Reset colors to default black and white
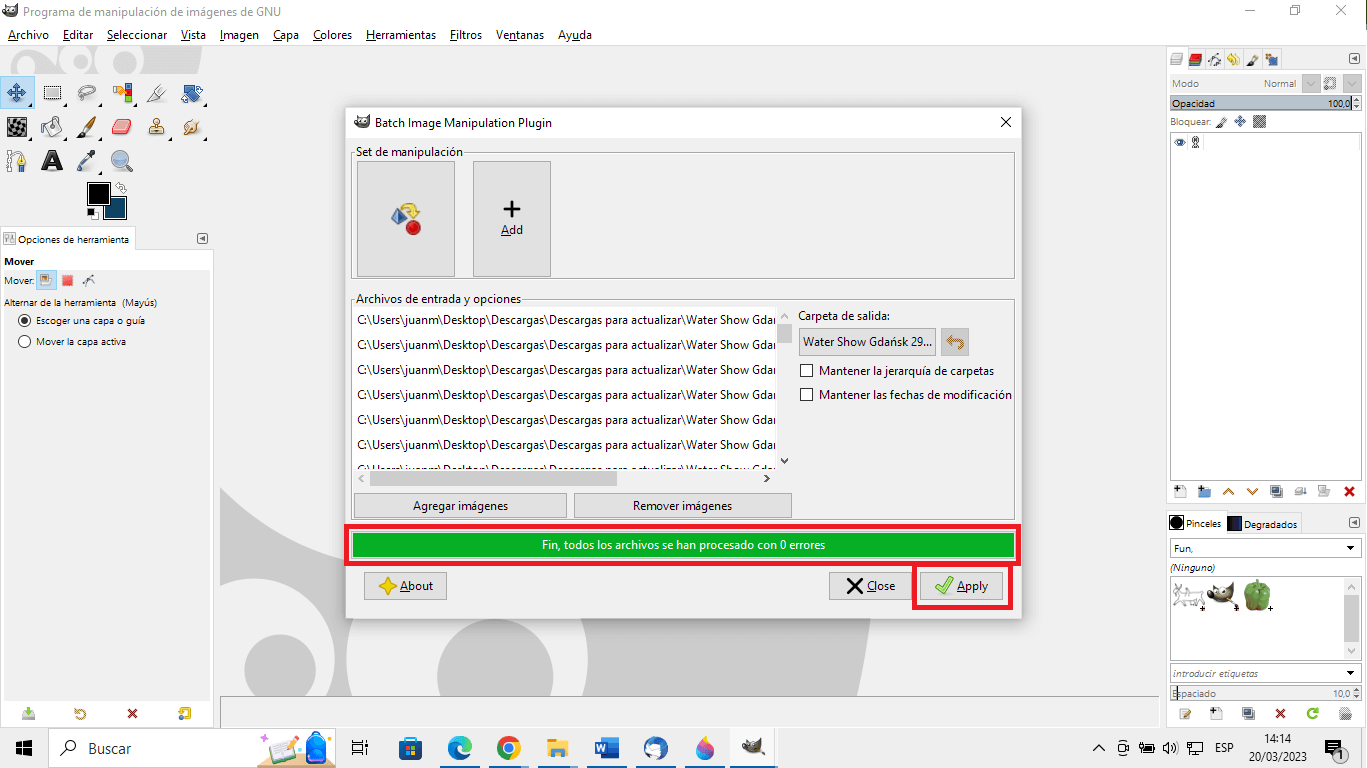Viewport: 1367px width, 768px height. click(92, 212)
